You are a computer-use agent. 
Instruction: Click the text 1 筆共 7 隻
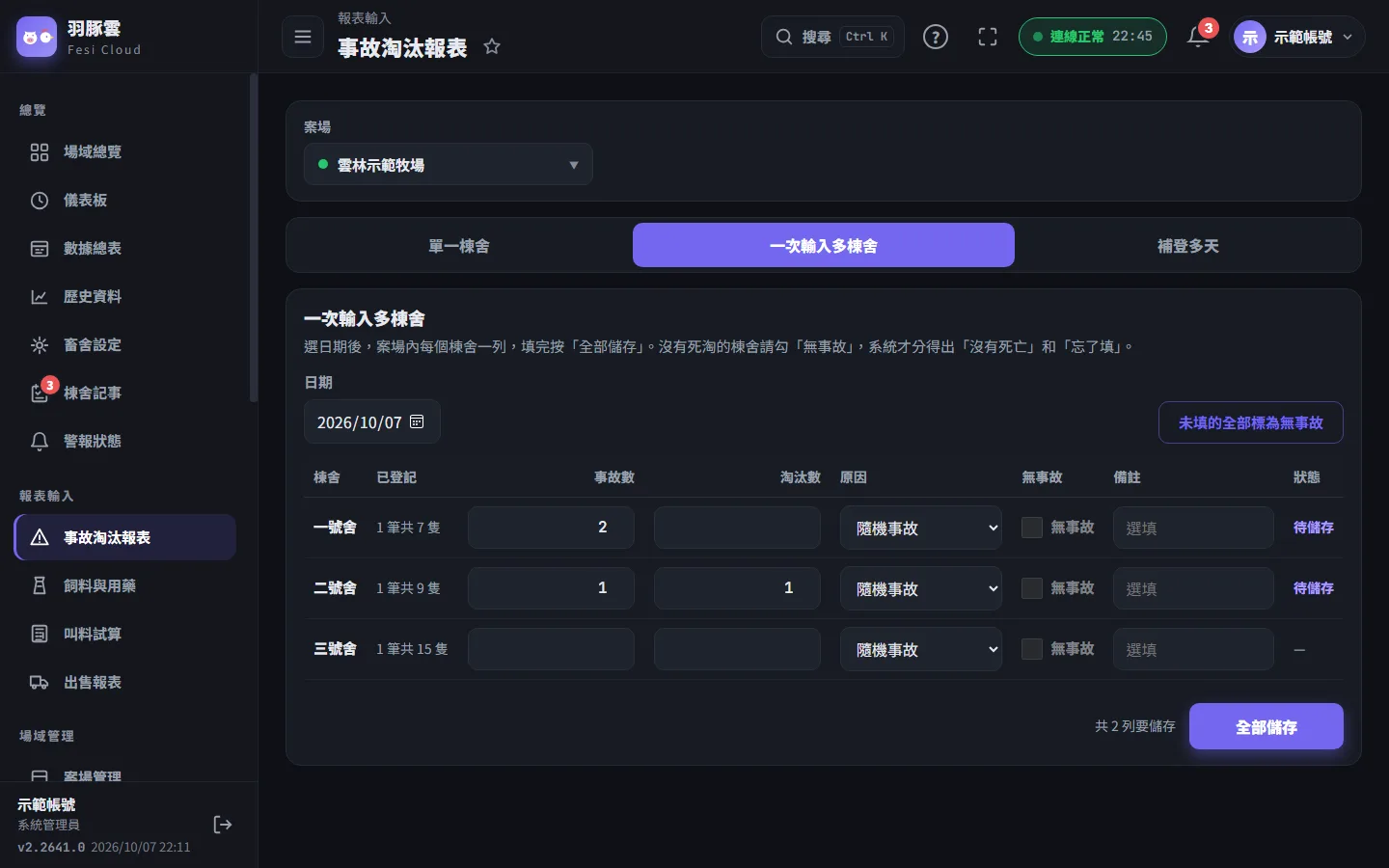coord(408,528)
